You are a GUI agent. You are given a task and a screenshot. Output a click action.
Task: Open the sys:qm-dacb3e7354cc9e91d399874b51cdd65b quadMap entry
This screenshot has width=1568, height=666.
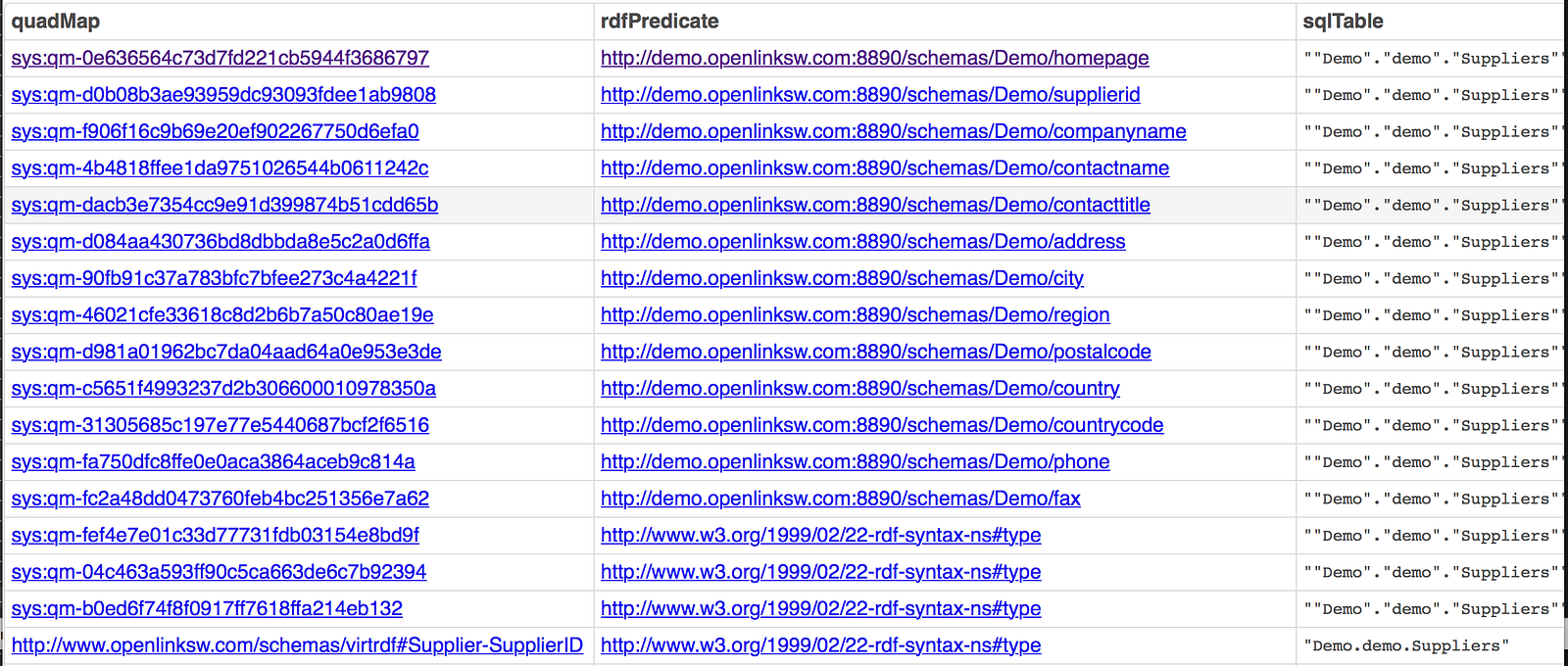(x=224, y=205)
